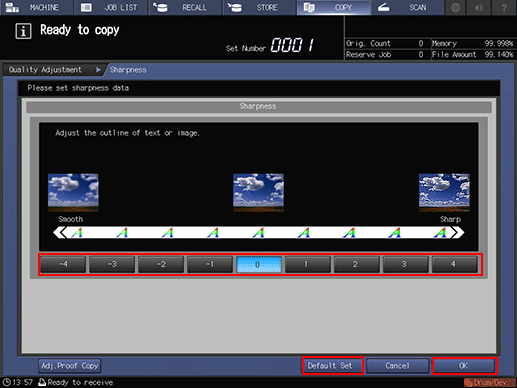Click the right arrow on sharpness scale
517x388 pixels.
[x=458, y=232]
